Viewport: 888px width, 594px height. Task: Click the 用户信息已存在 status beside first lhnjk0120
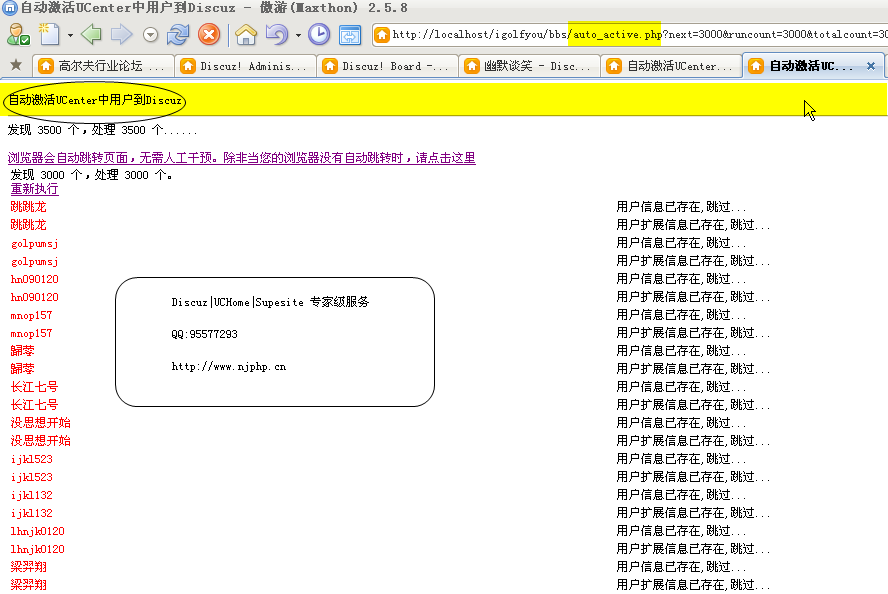click(681, 531)
